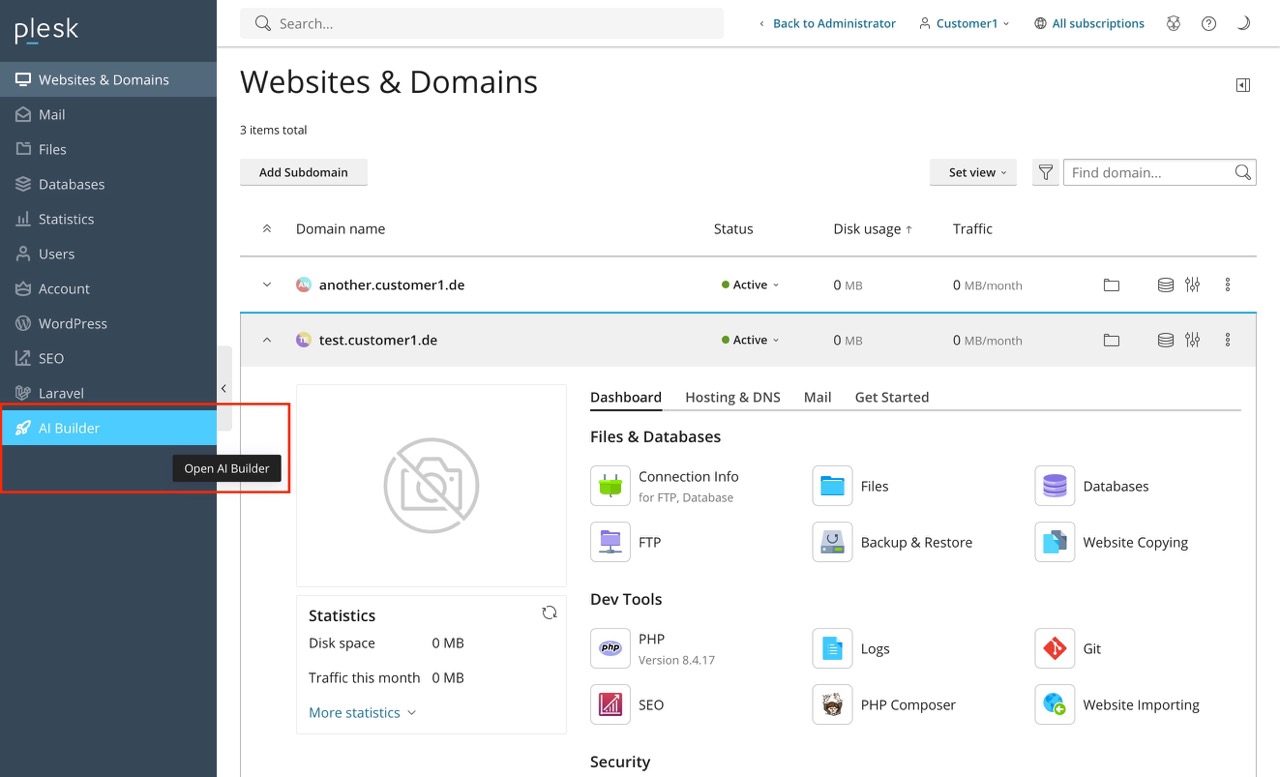Open File Manager folder icon for test.customer1.de
Screen dimensions: 1280x777
click(1111, 340)
